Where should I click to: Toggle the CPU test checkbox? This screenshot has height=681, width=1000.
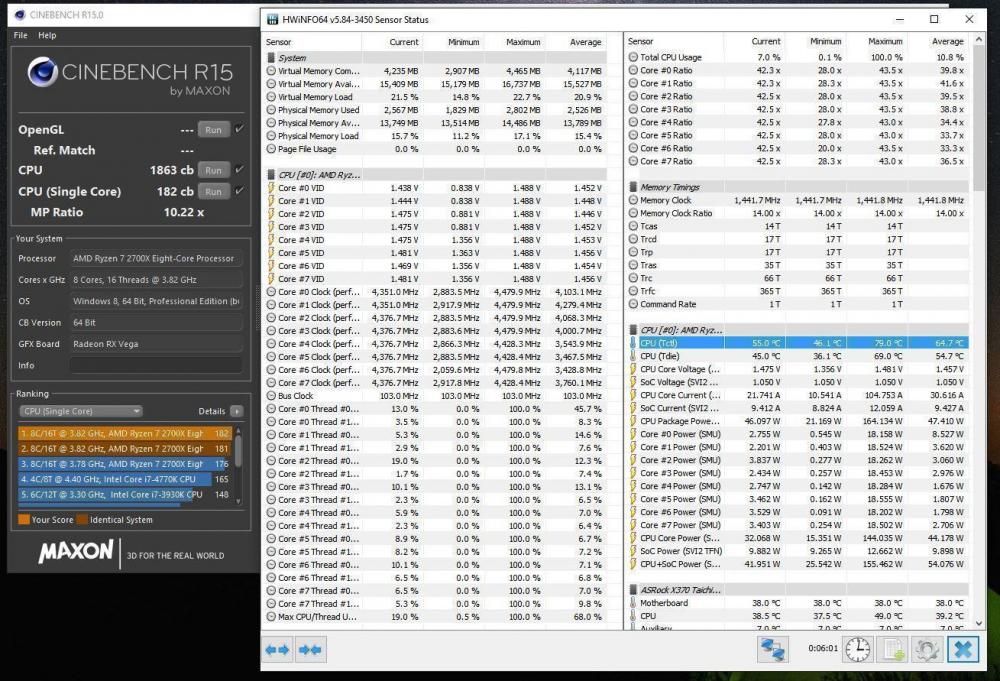tap(239, 170)
